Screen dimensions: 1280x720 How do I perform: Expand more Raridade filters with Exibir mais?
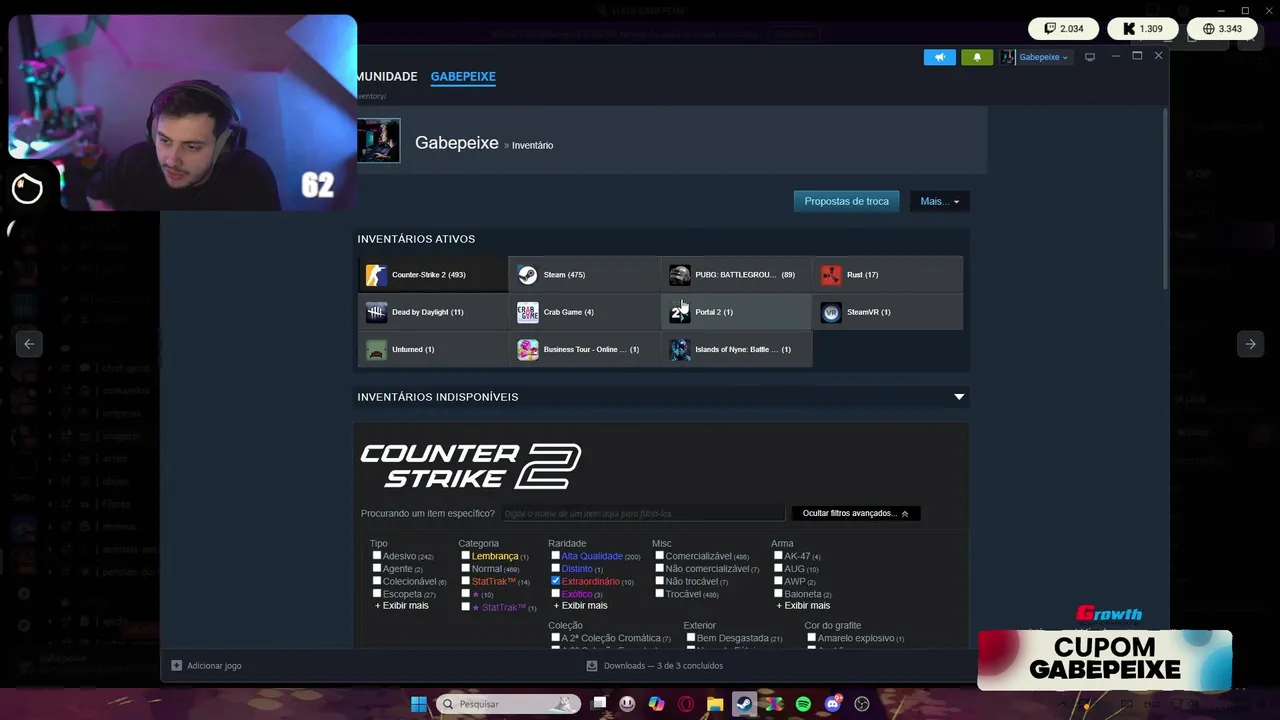[x=581, y=606]
